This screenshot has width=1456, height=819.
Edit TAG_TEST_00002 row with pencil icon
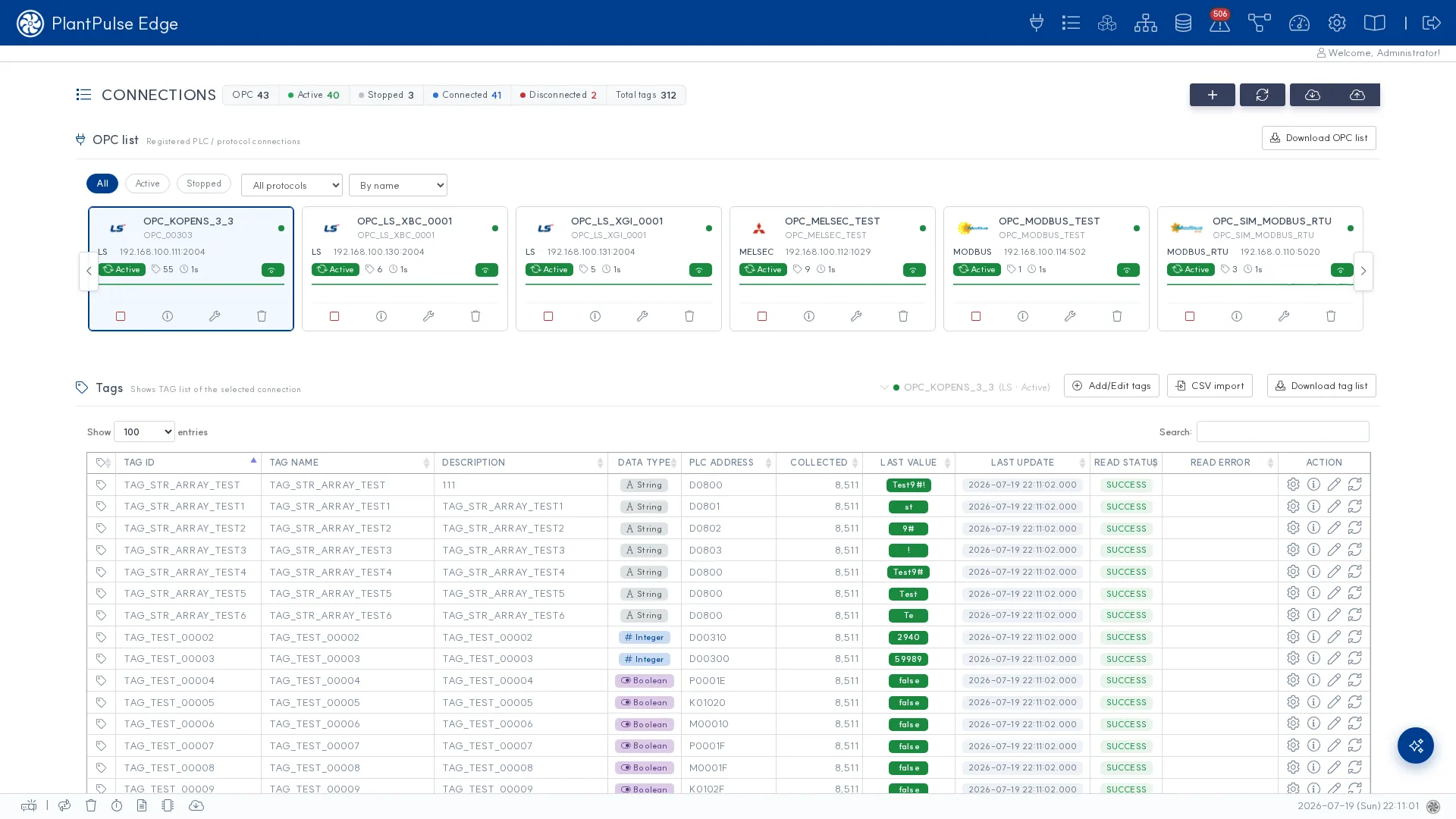pos(1334,637)
